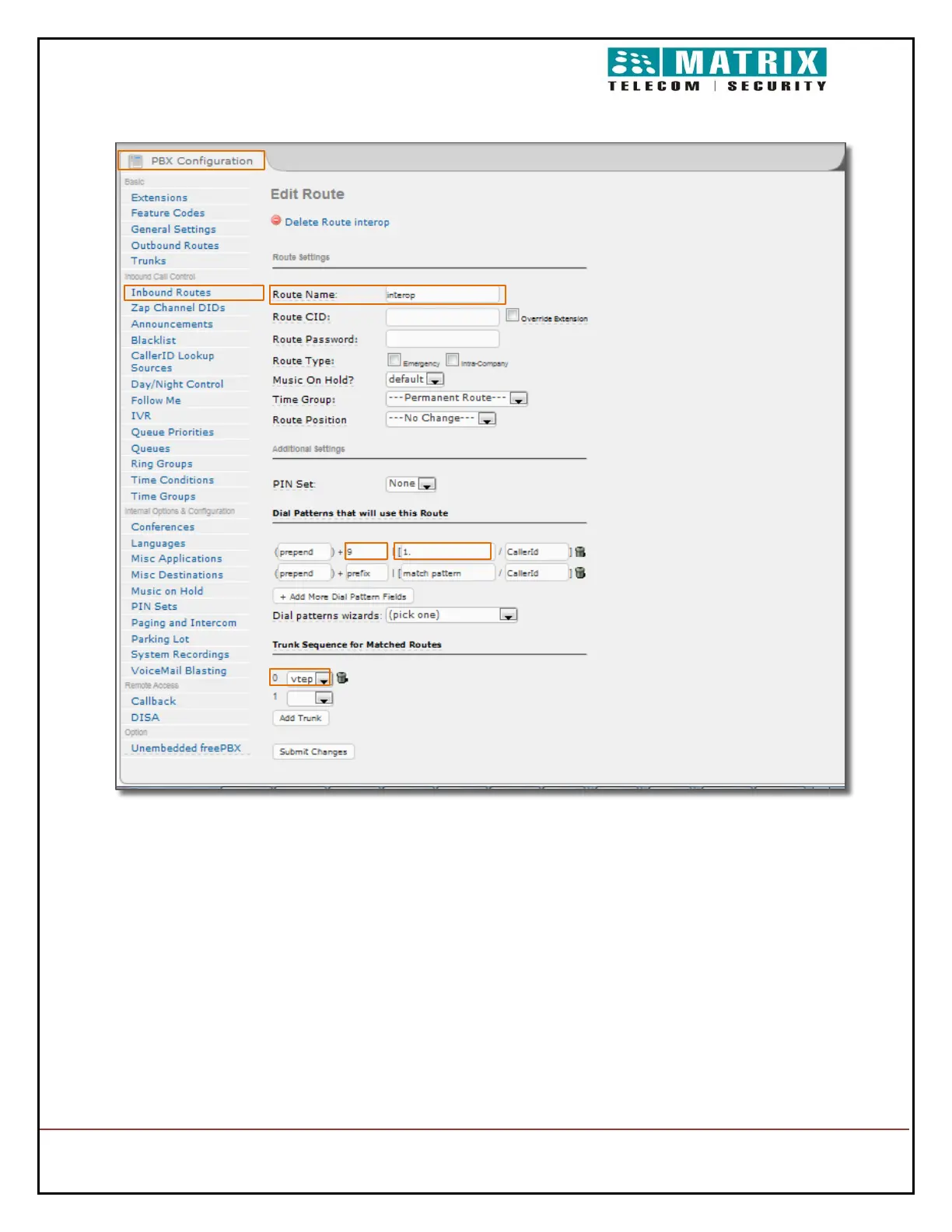The height and width of the screenshot is (1232, 952).
Task: Enable the Intra-Company route type checkbox
Action: tap(453, 360)
